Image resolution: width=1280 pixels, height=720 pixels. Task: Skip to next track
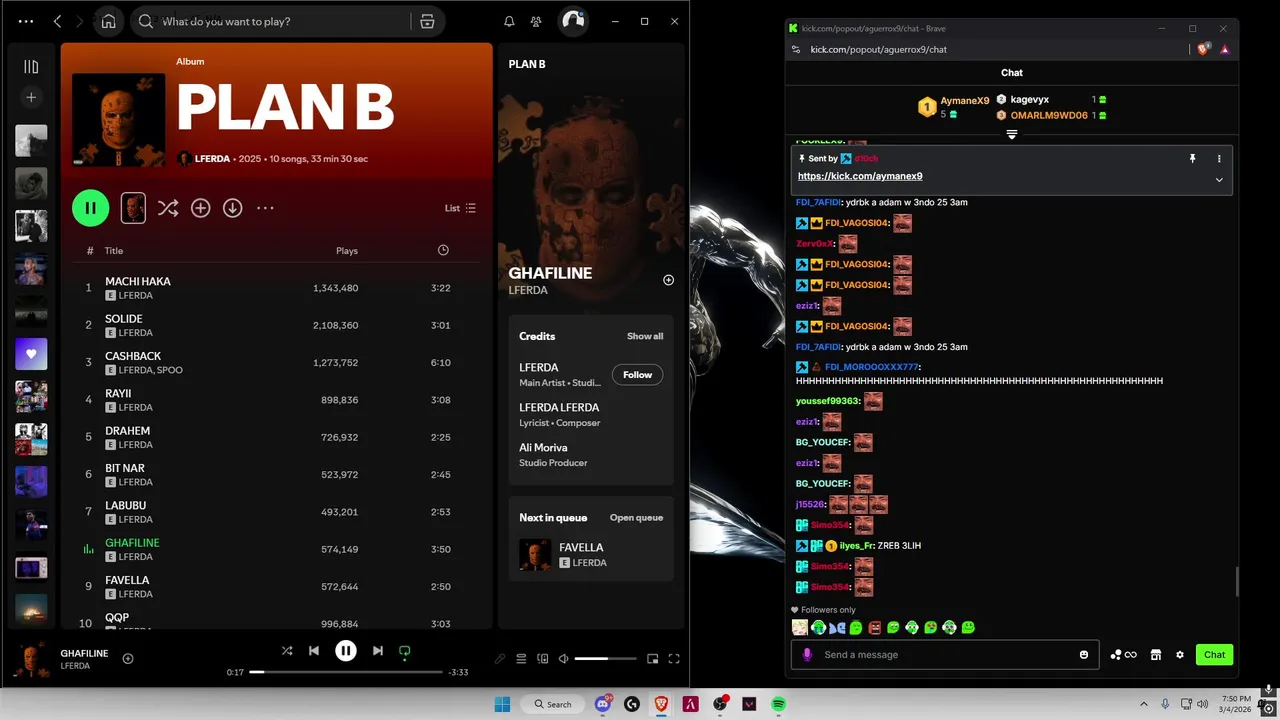coord(377,651)
